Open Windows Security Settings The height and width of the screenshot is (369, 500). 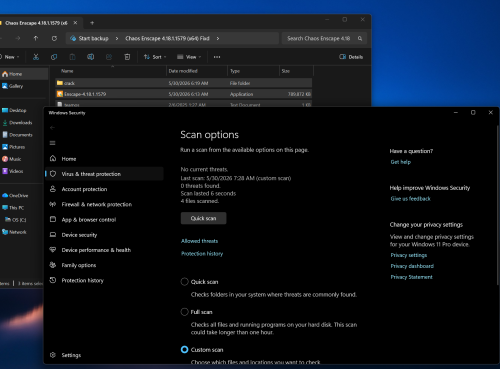coord(104,355)
